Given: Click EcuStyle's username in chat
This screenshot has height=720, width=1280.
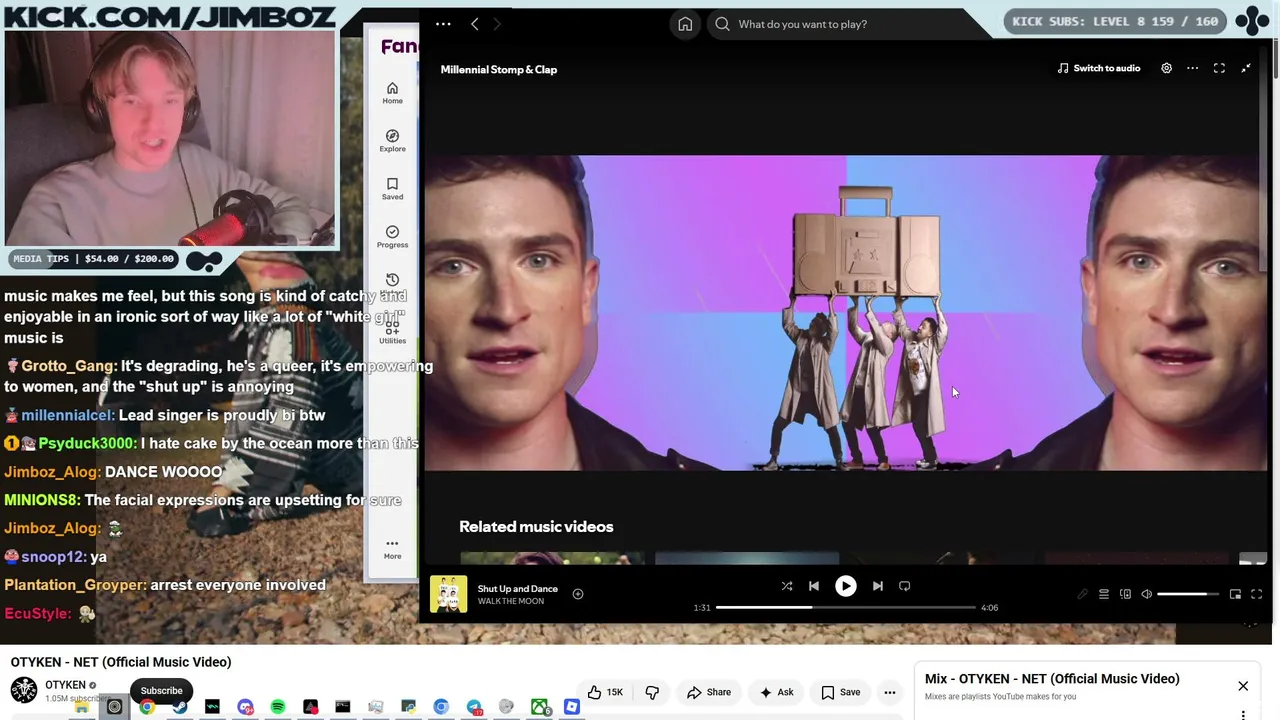Looking at the screenshot, I should (37, 613).
